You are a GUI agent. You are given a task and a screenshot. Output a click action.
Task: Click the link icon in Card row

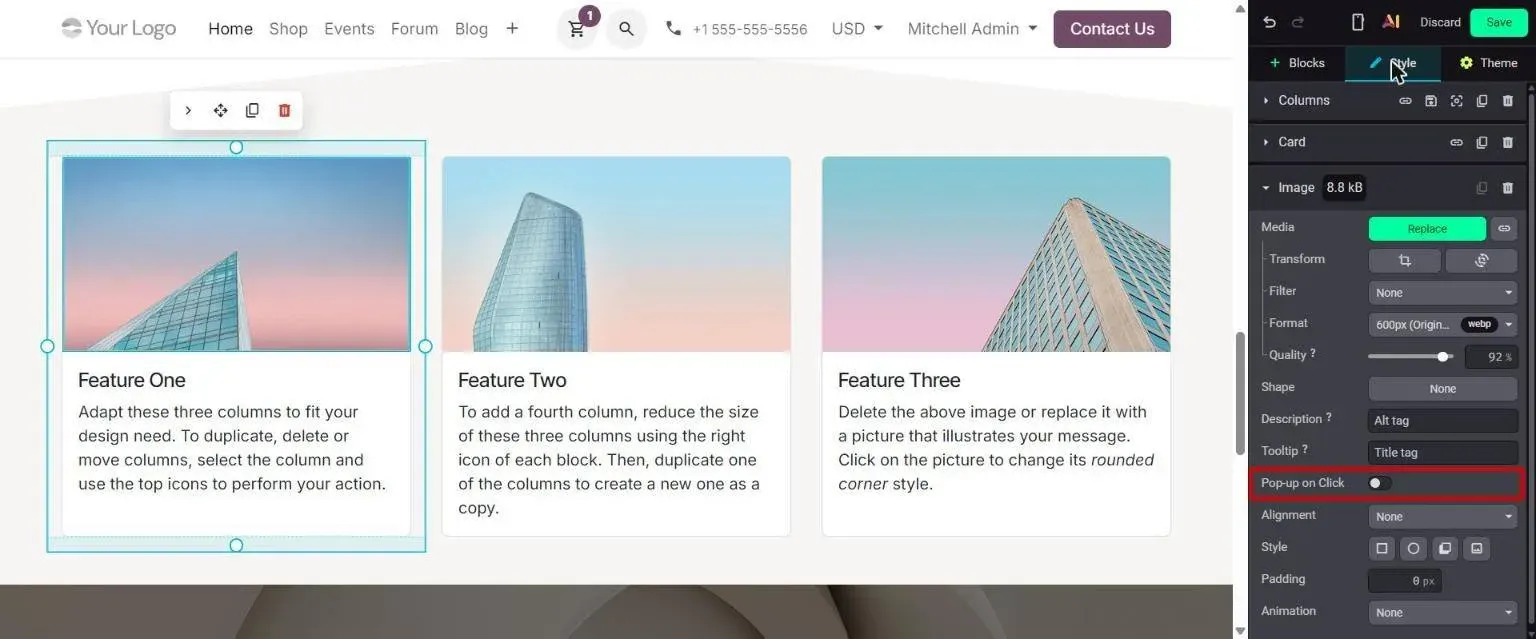tap(1456, 143)
